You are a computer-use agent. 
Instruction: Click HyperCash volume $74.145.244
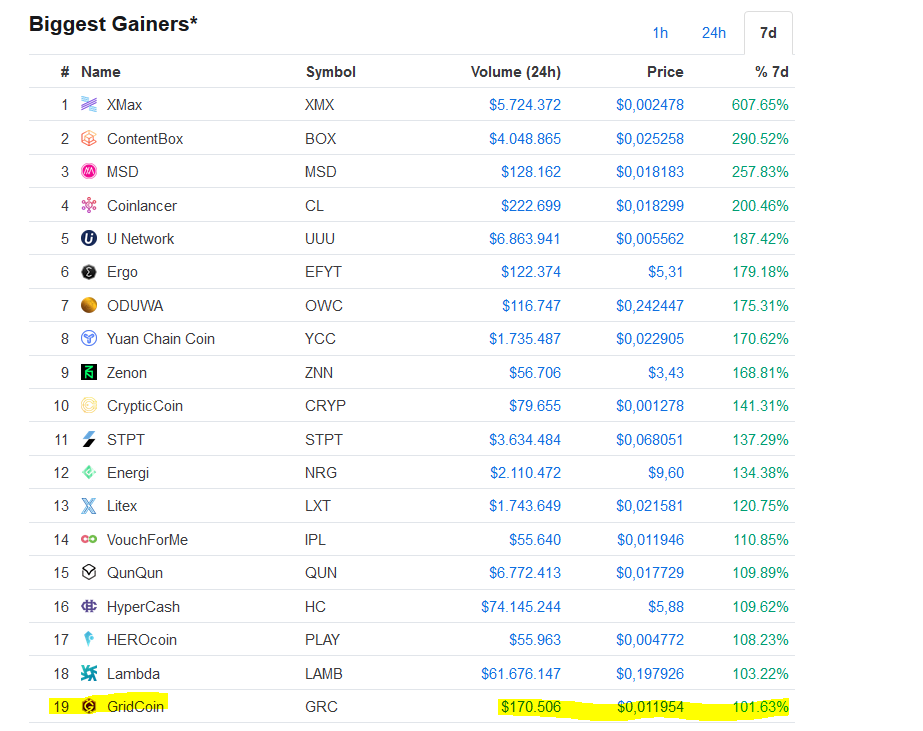[x=521, y=607]
